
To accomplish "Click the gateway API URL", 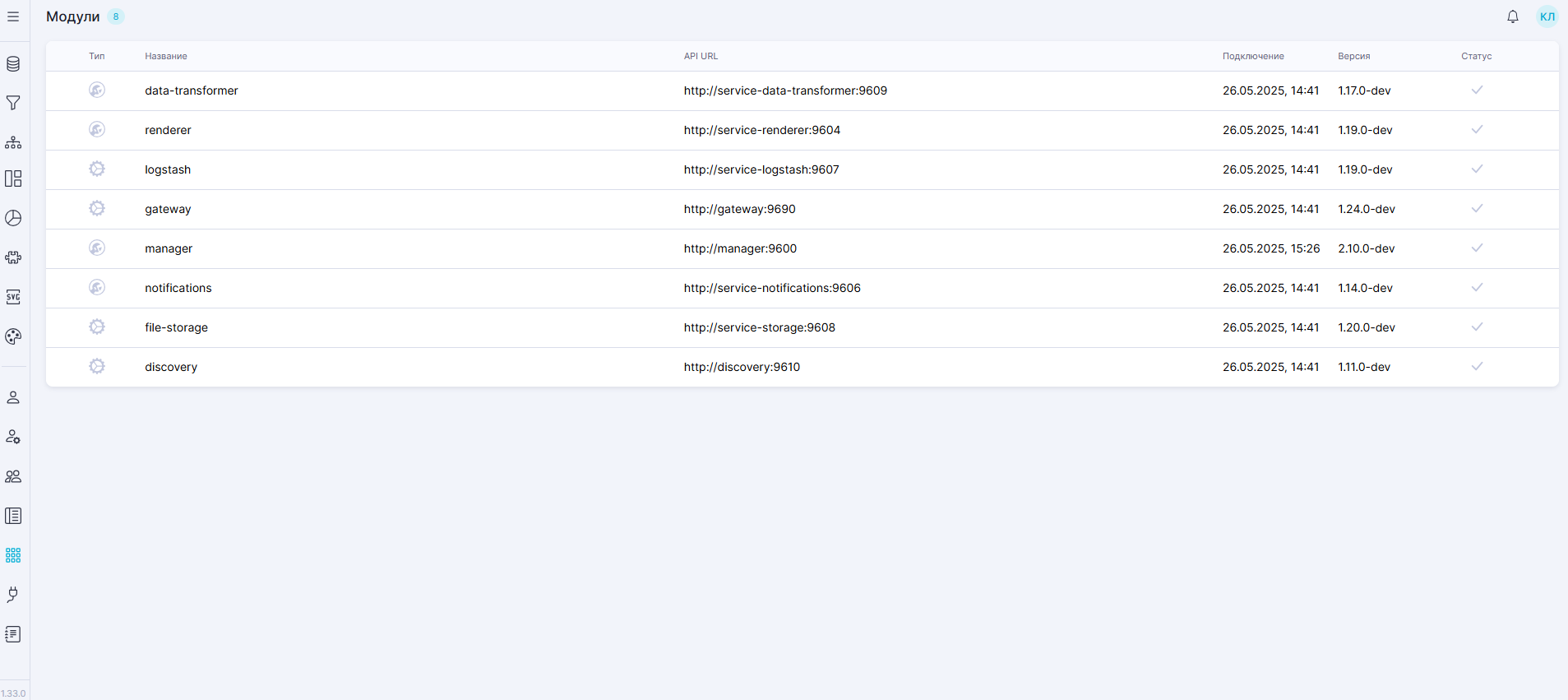I will 739,209.
